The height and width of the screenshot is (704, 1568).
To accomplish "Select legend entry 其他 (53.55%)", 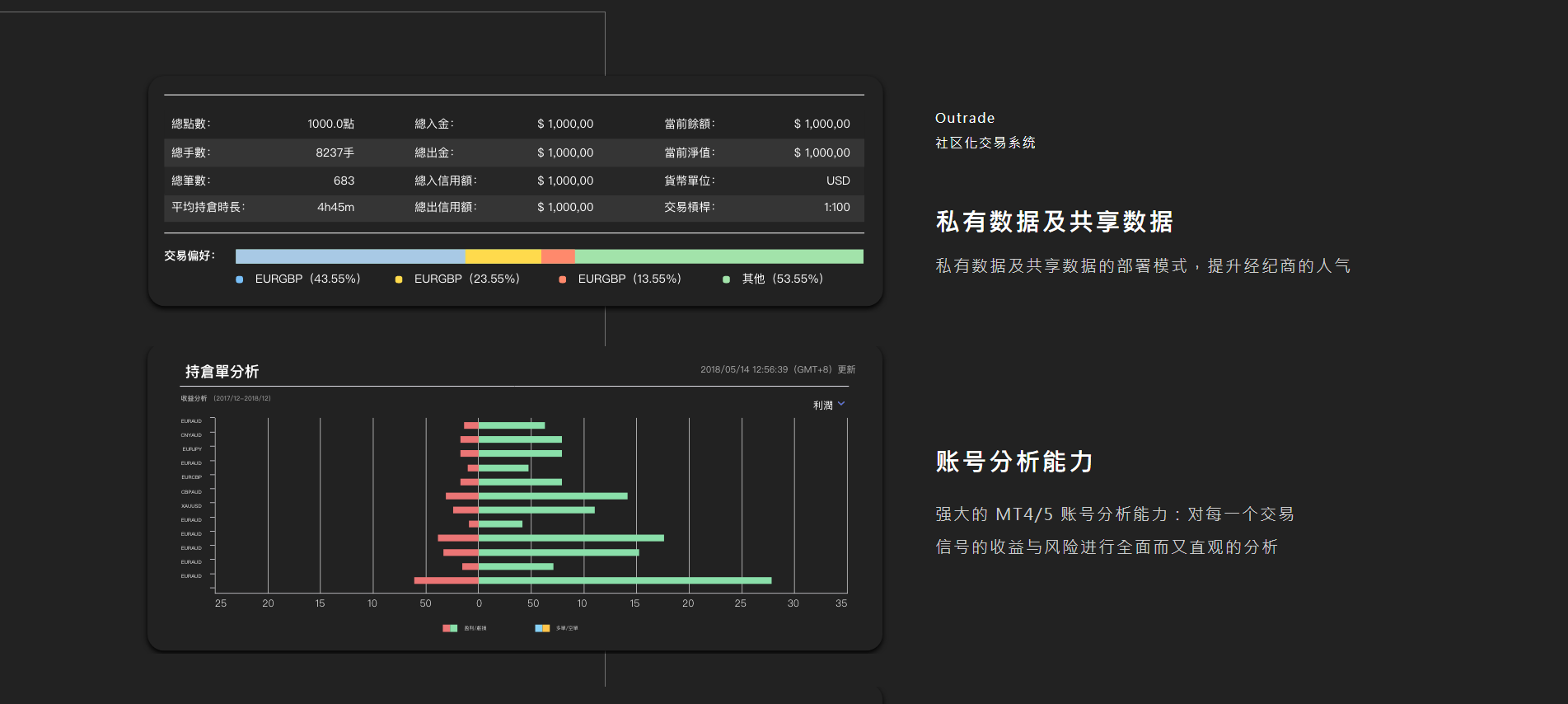I will pyautogui.click(x=773, y=279).
